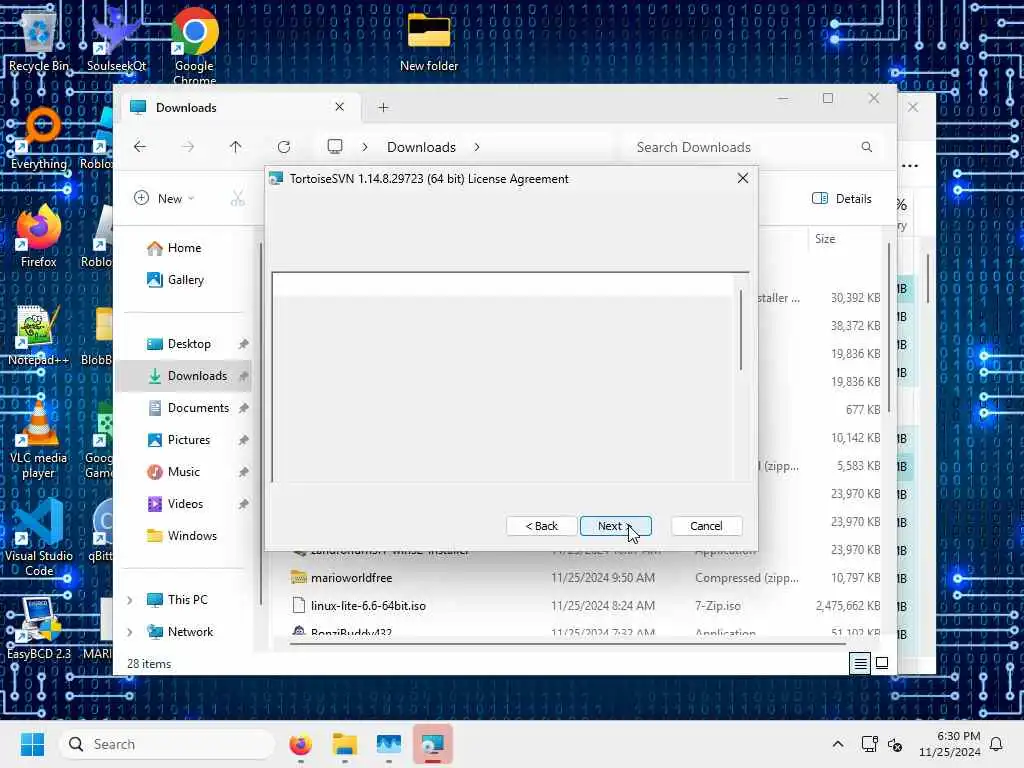Add a new File Explorer tab

pyautogui.click(x=383, y=108)
